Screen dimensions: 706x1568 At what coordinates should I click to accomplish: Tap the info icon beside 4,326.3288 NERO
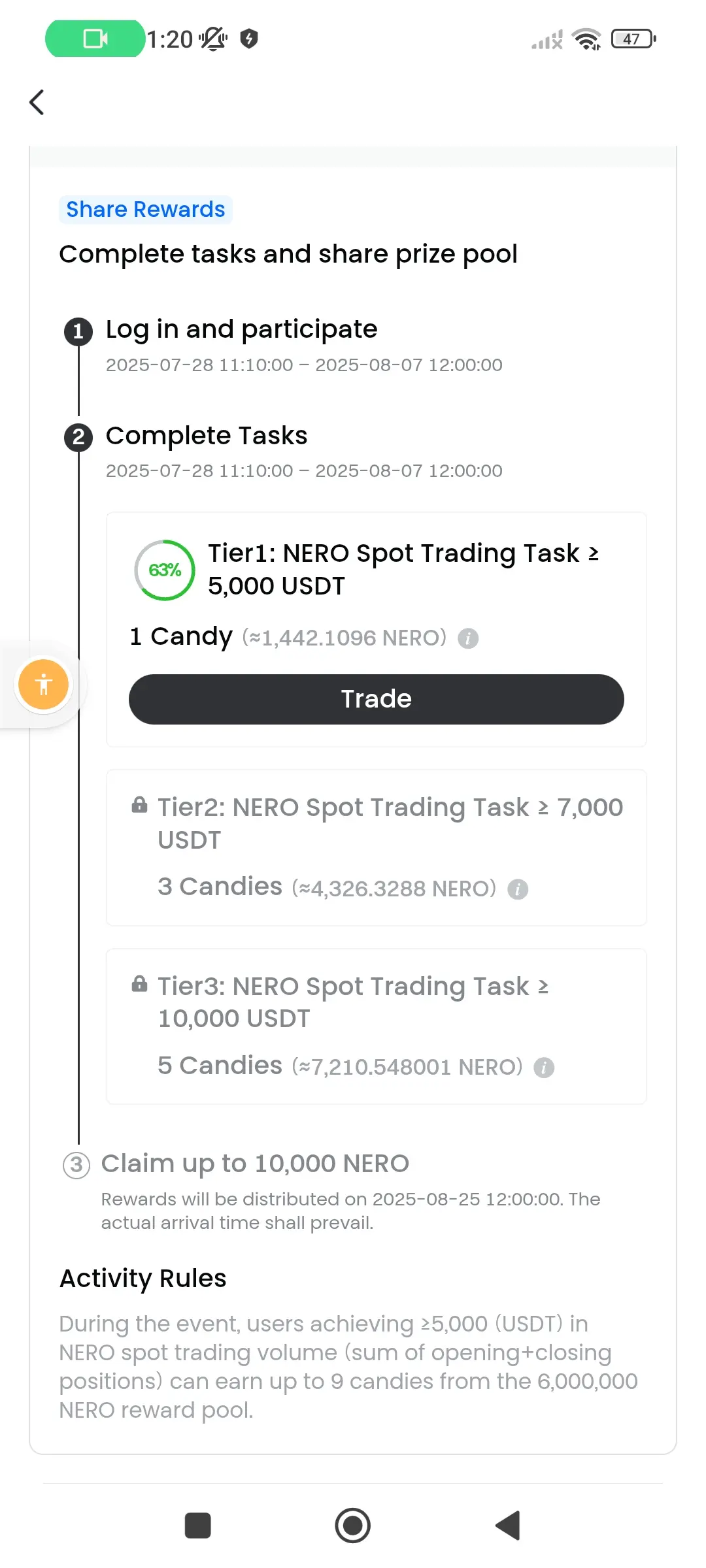point(518,889)
